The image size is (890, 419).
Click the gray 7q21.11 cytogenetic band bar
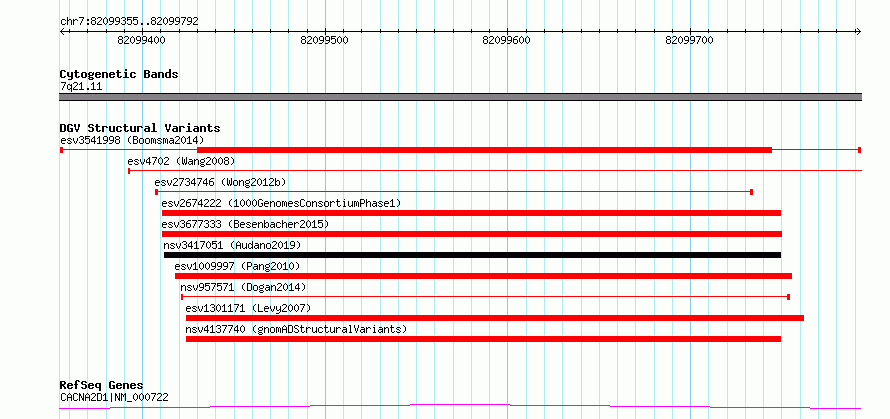[x=460, y=97]
